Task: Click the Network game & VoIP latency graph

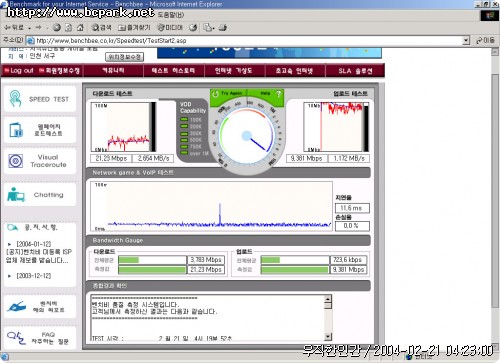Action: click(211, 207)
